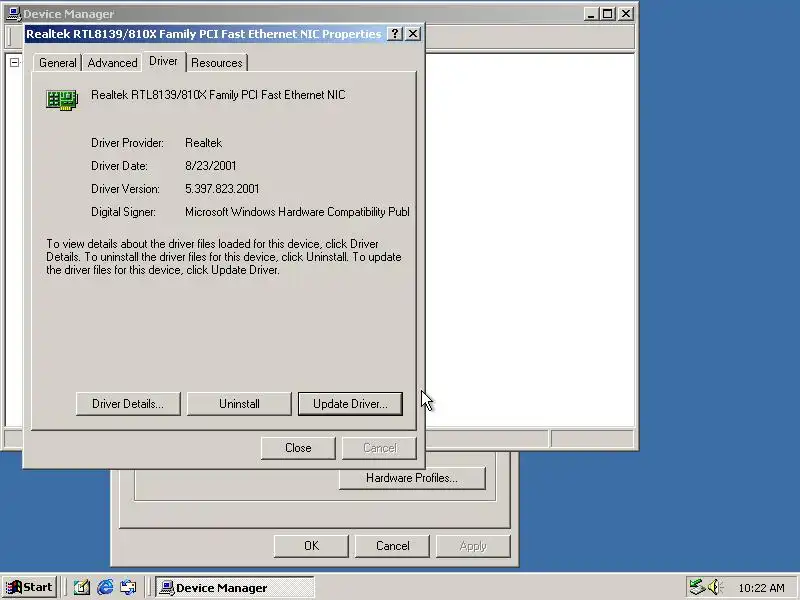Close the NIC Properties dialog

coord(298,448)
